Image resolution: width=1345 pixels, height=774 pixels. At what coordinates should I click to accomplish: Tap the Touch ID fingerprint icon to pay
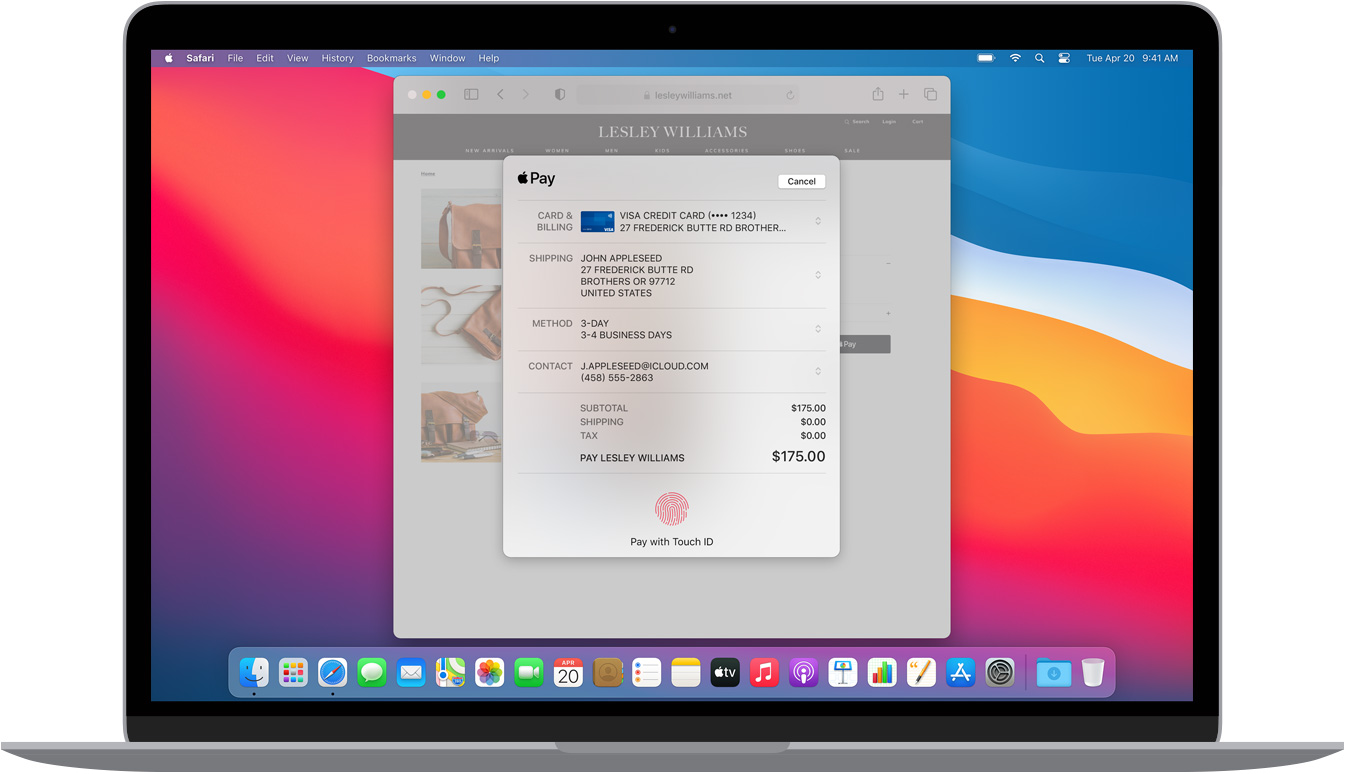[671, 509]
